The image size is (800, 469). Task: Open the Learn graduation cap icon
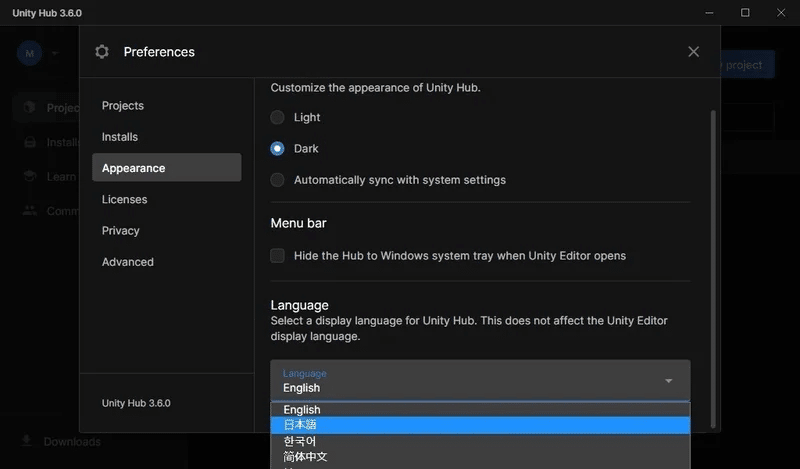(x=30, y=177)
